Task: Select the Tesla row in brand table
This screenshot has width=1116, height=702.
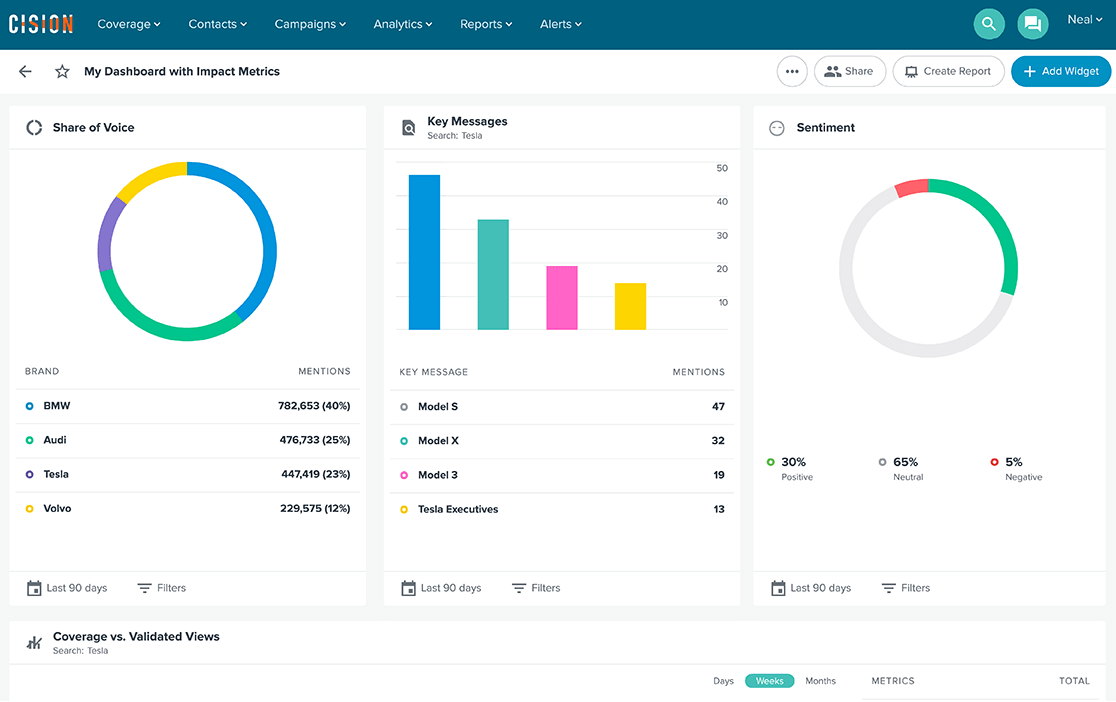Action: coord(187,475)
